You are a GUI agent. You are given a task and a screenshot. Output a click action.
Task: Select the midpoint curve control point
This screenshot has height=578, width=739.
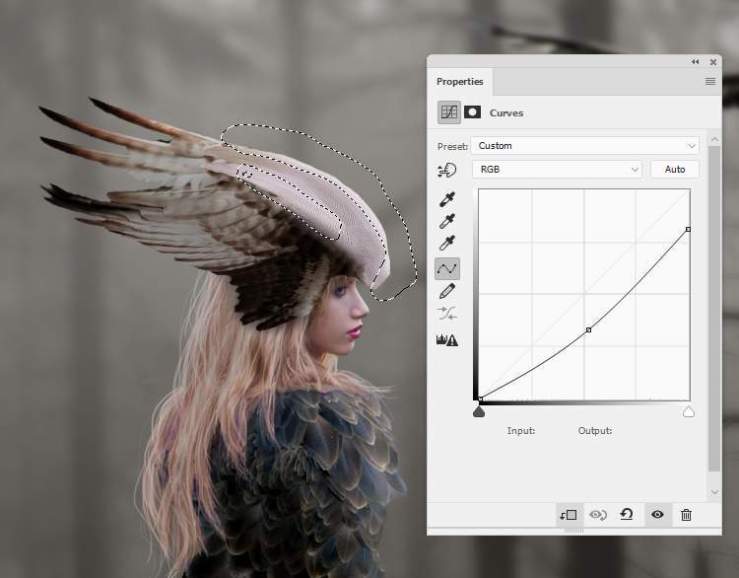(588, 330)
